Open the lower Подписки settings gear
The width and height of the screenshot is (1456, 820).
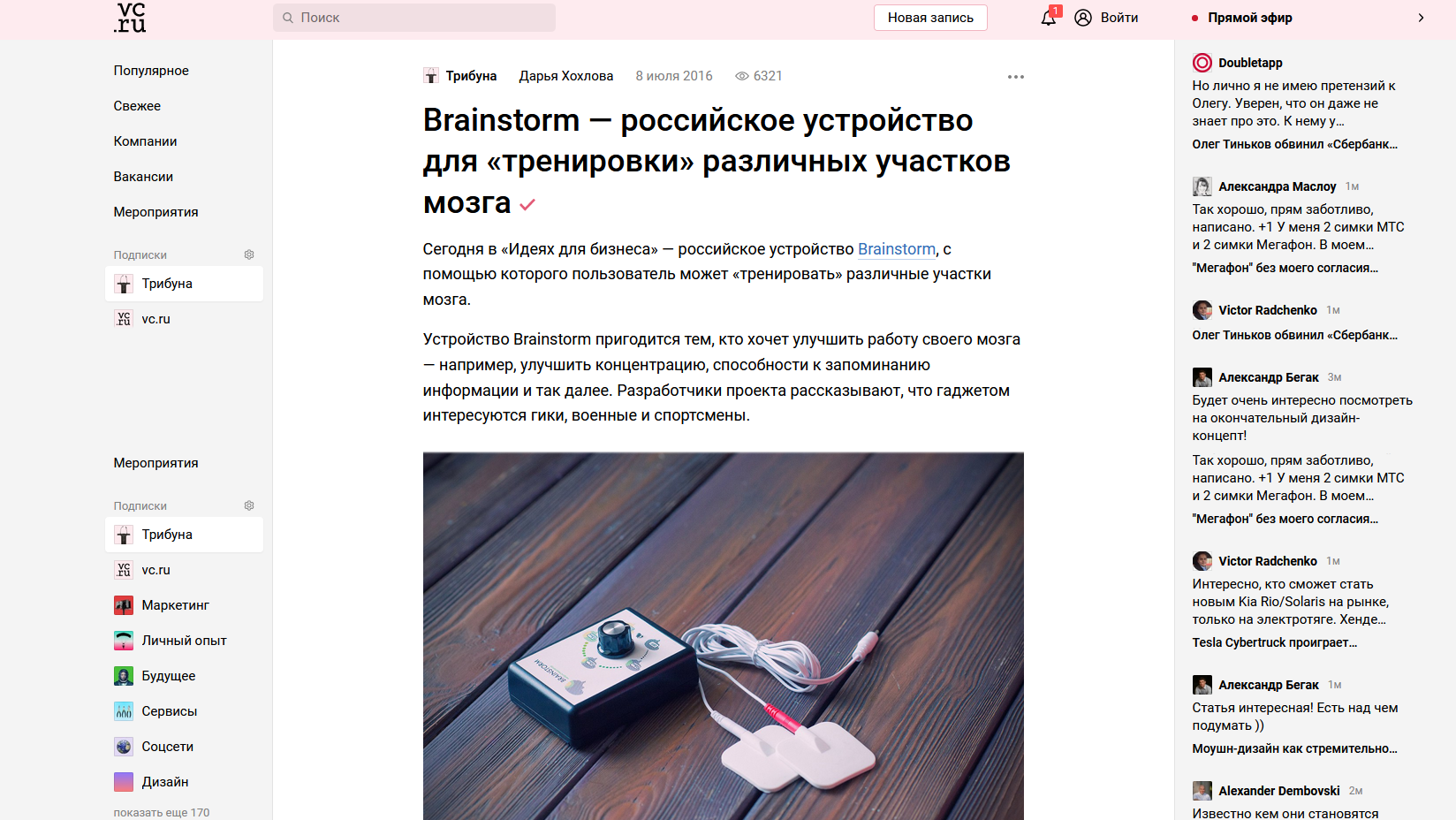[x=249, y=505]
